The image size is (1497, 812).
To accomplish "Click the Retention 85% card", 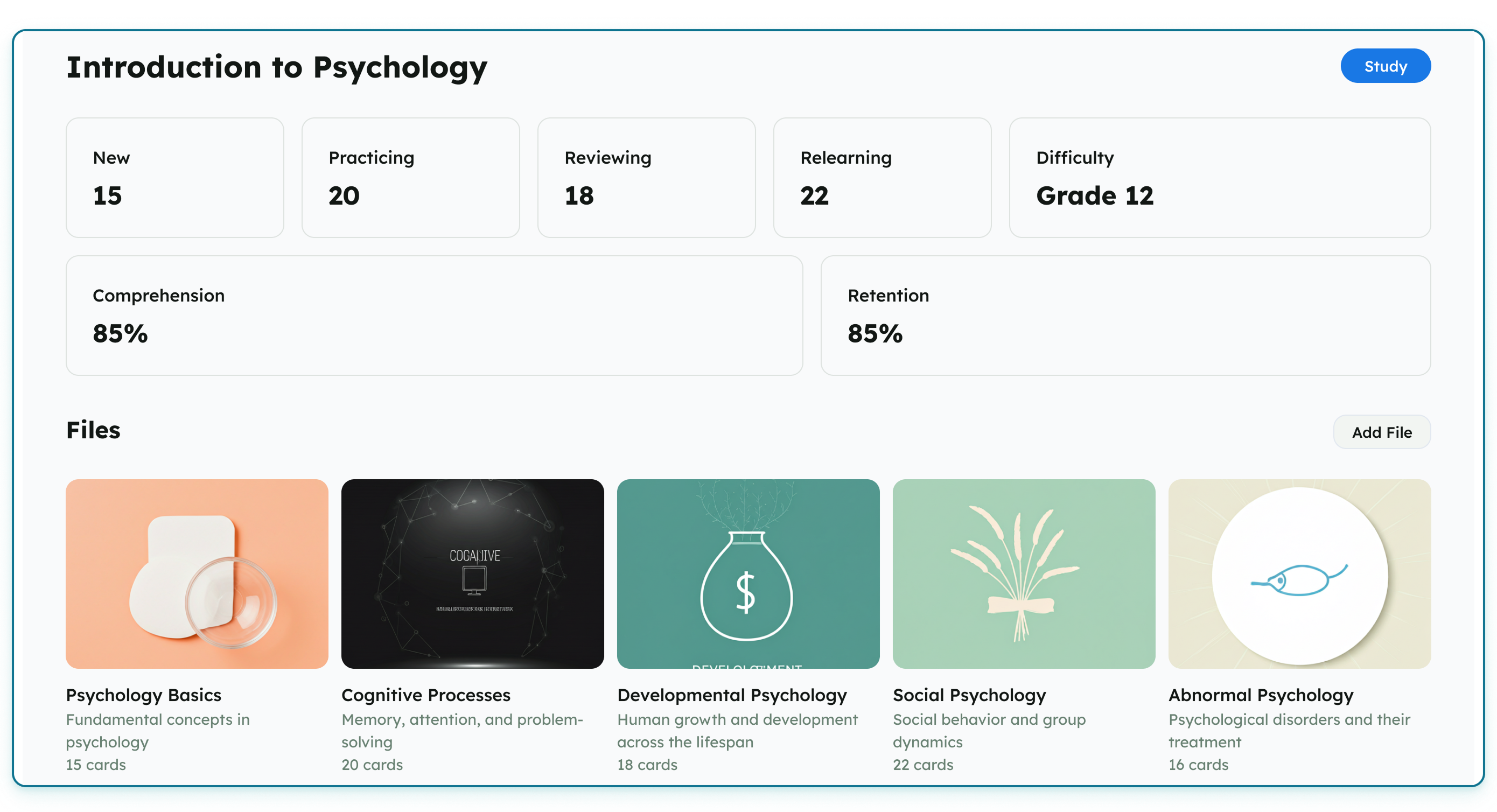I will point(1125,316).
